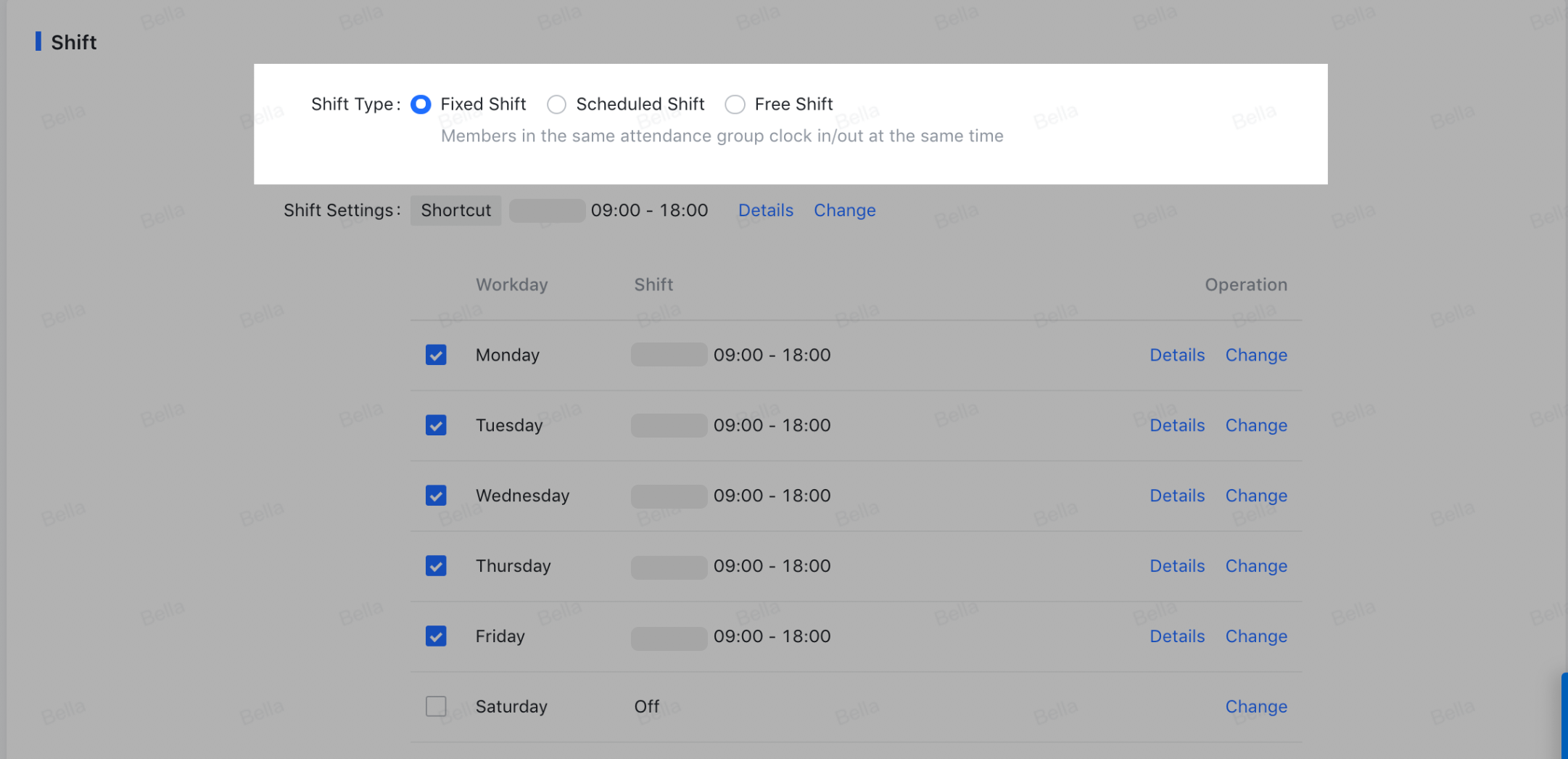Click Change next to the shift shortcut

point(844,210)
